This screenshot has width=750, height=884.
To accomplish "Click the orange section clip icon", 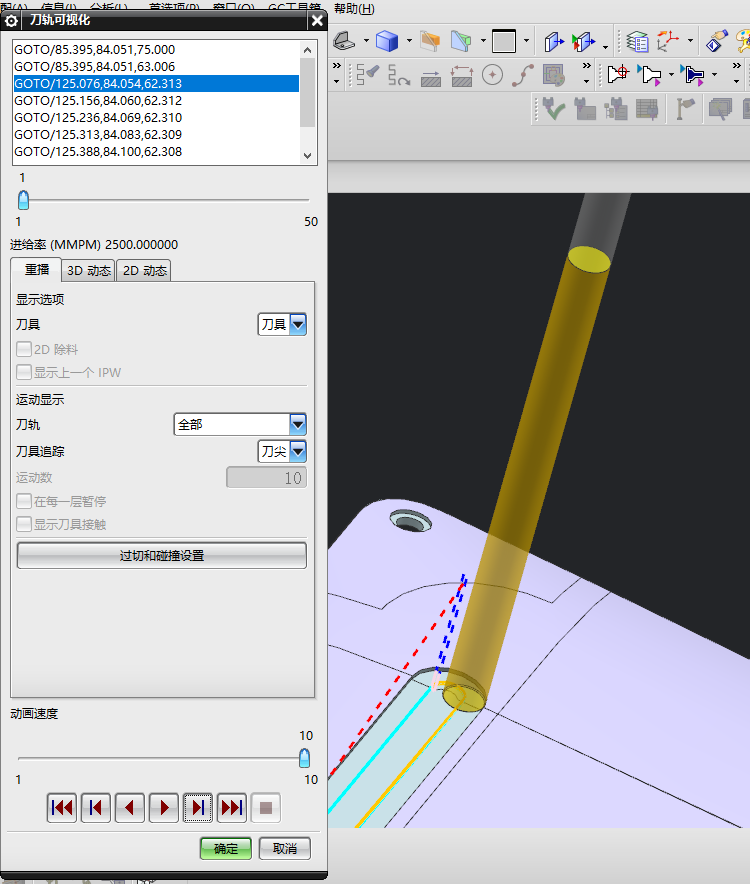I will 430,41.
